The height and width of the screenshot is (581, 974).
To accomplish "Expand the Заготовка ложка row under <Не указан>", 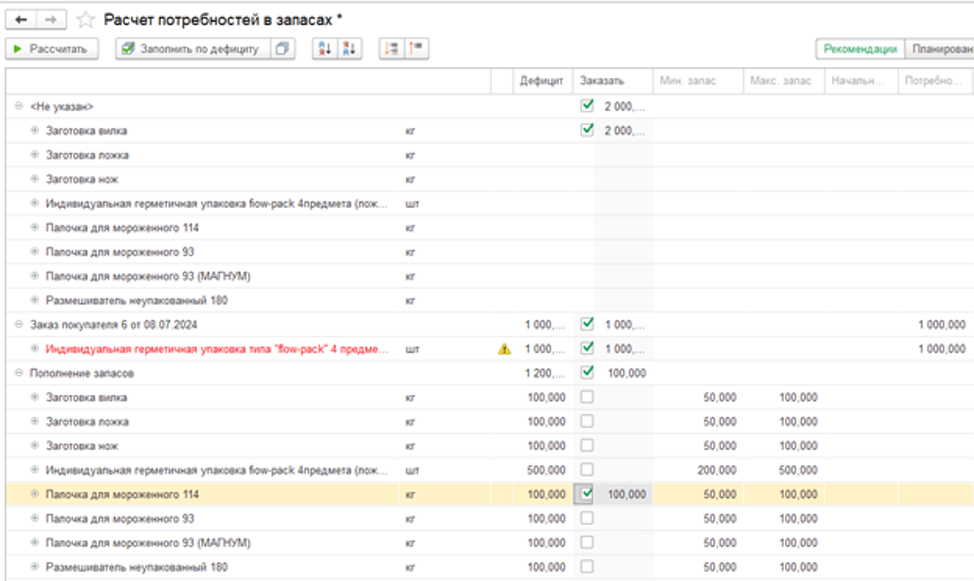I will 35,155.
